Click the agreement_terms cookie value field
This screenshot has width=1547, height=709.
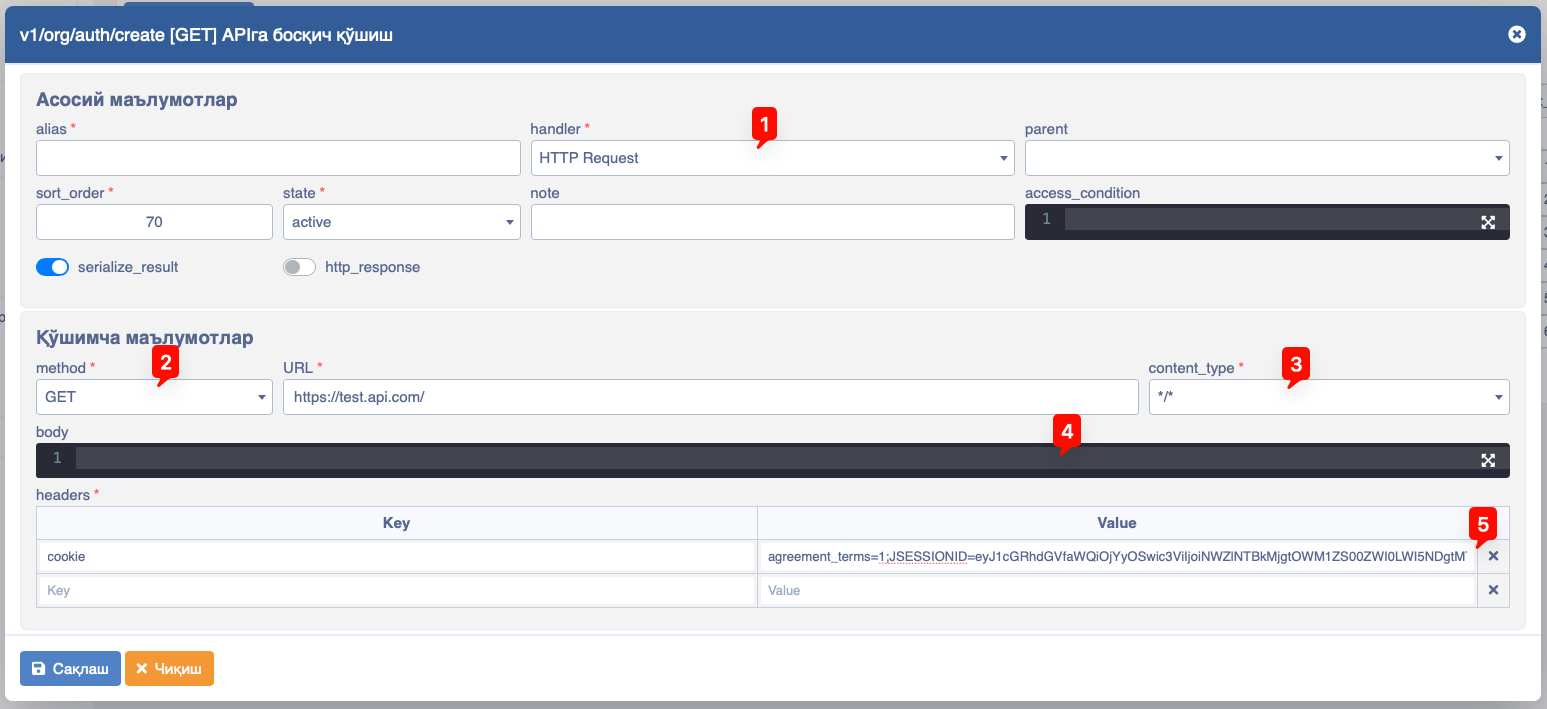(1117, 556)
